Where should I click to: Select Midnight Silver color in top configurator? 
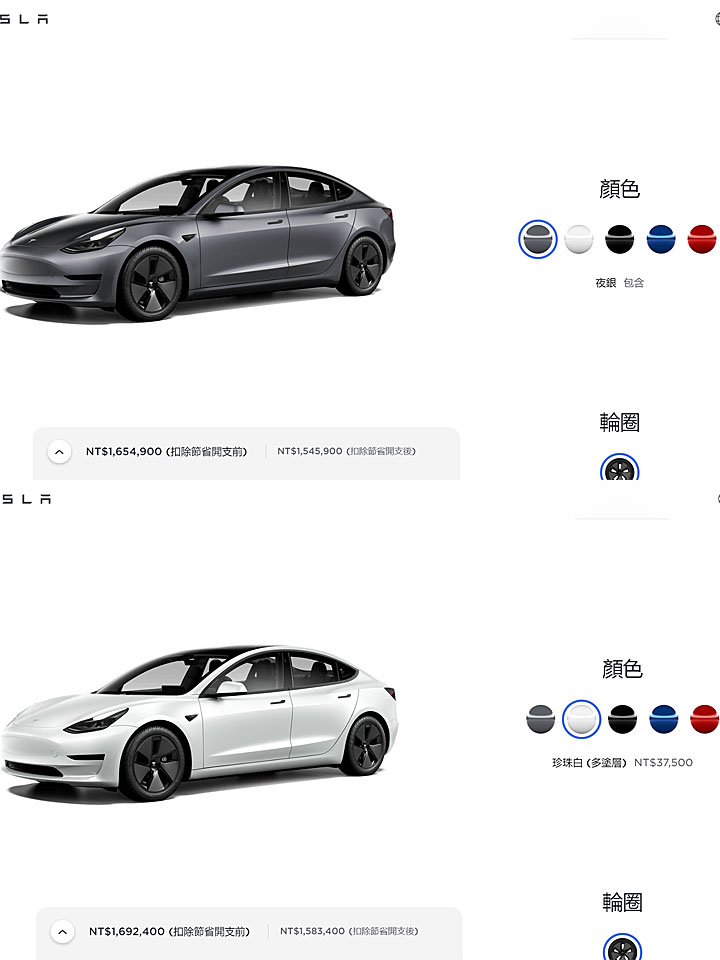[x=538, y=239]
